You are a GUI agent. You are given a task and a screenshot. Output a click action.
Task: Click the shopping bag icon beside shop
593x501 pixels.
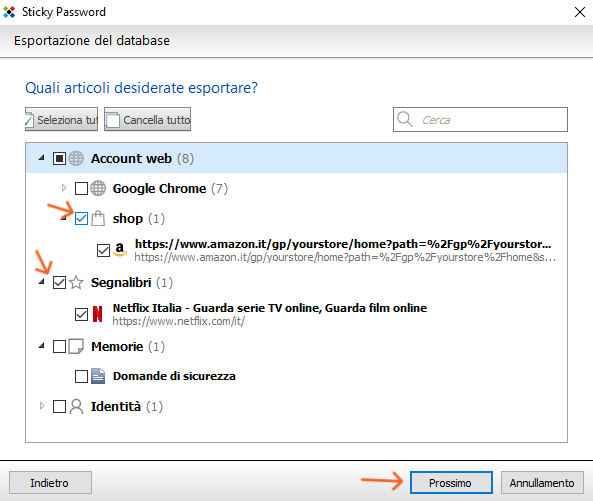(98, 218)
